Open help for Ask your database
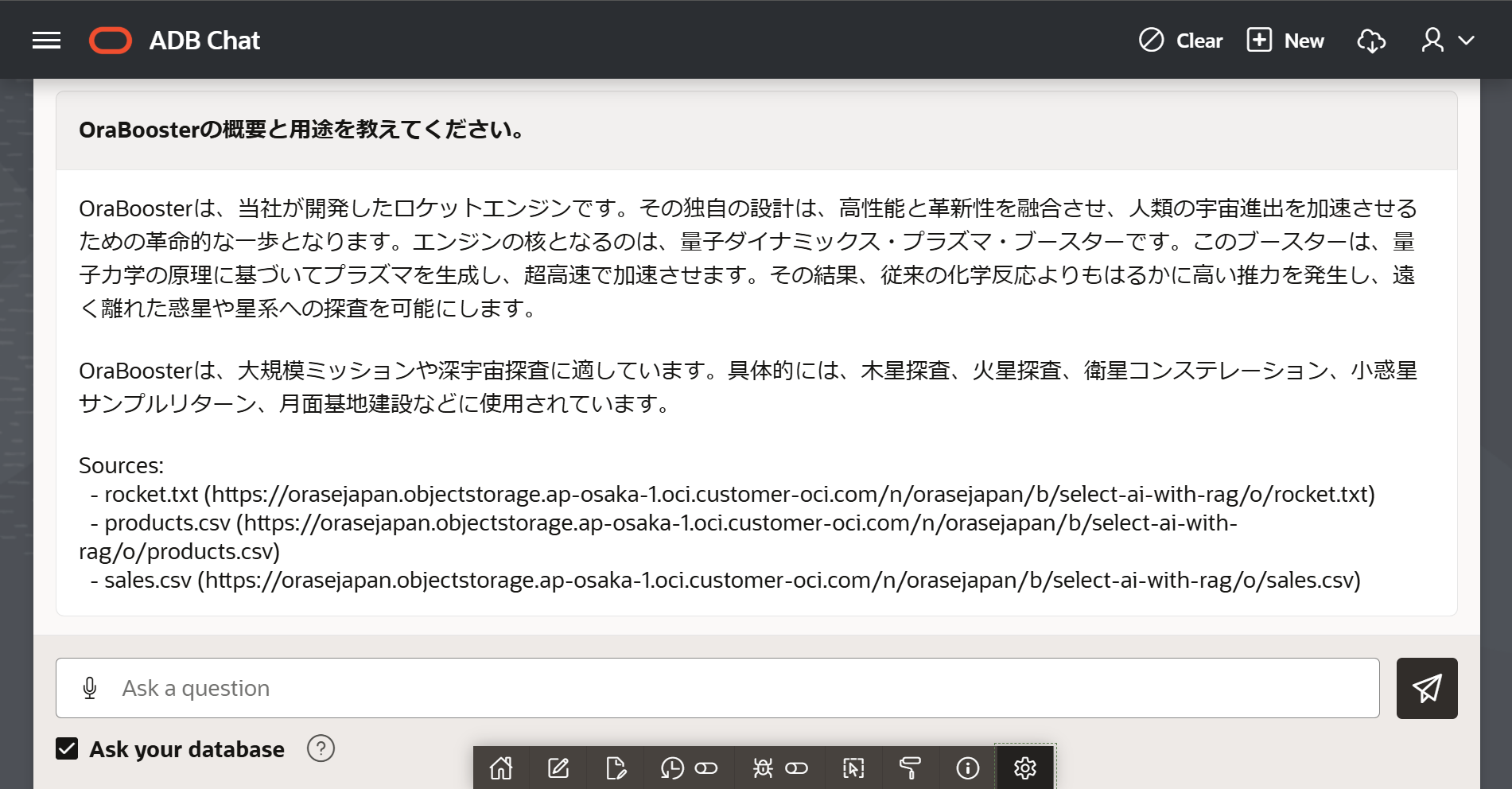 pyautogui.click(x=321, y=748)
